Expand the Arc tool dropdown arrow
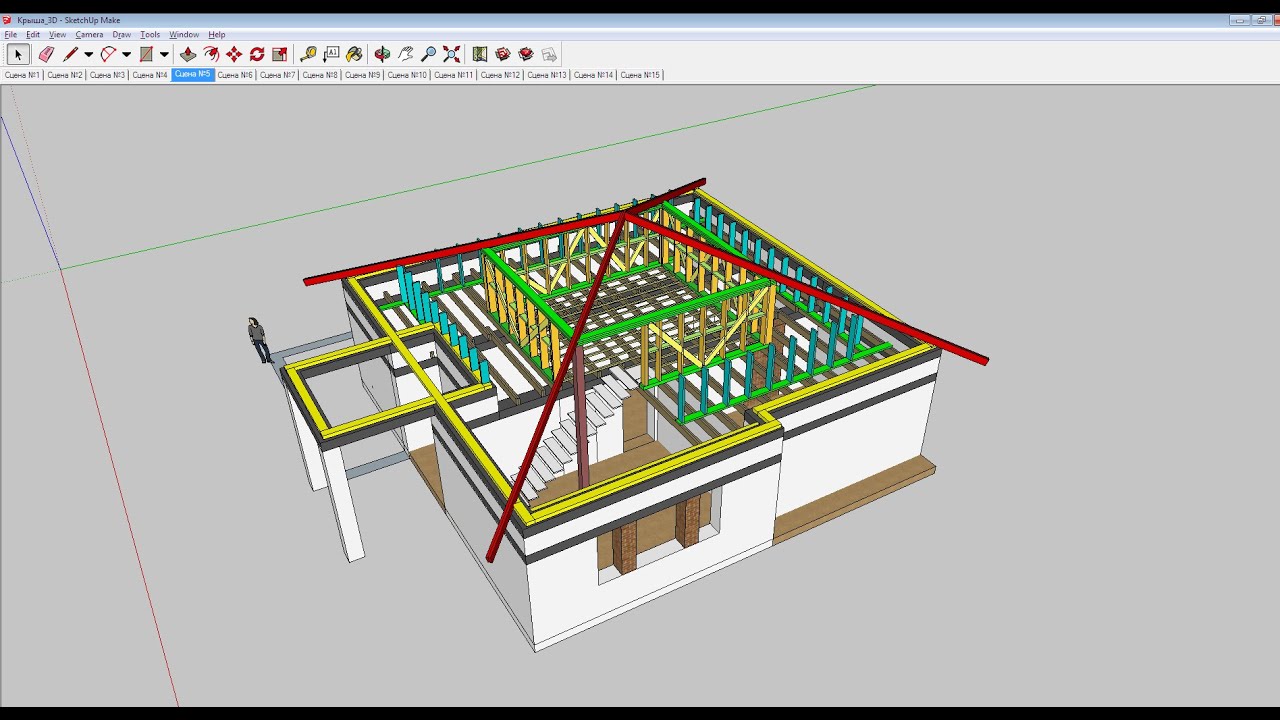 click(x=126, y=54)
